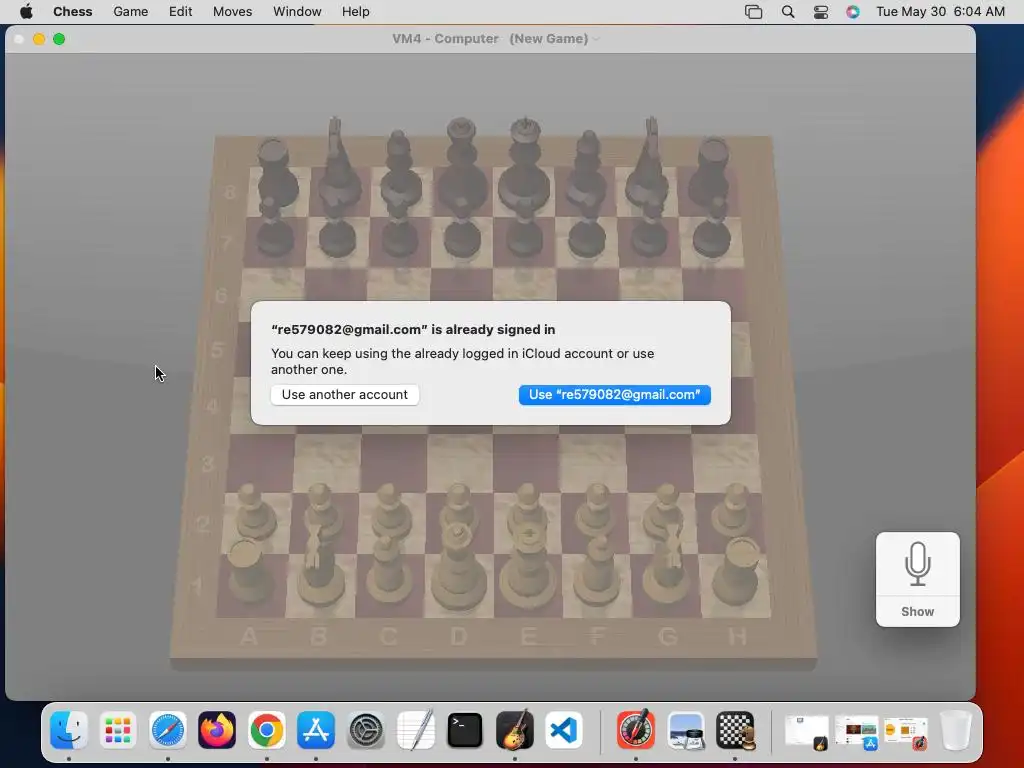Click the yellow minimize window button
The image size is (1024, 768).
coord(39,39)
